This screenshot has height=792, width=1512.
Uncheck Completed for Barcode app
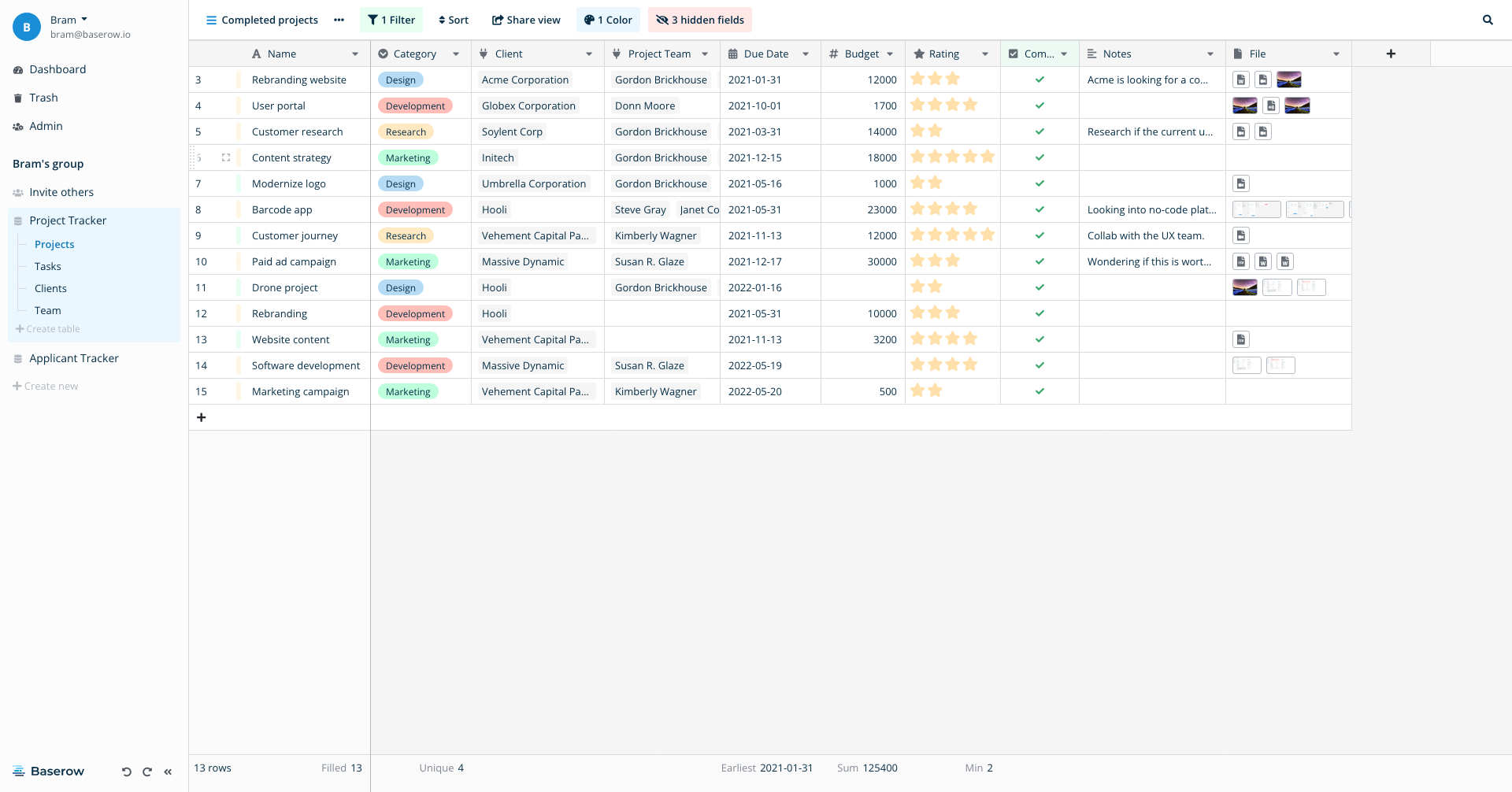(1039, 209)
